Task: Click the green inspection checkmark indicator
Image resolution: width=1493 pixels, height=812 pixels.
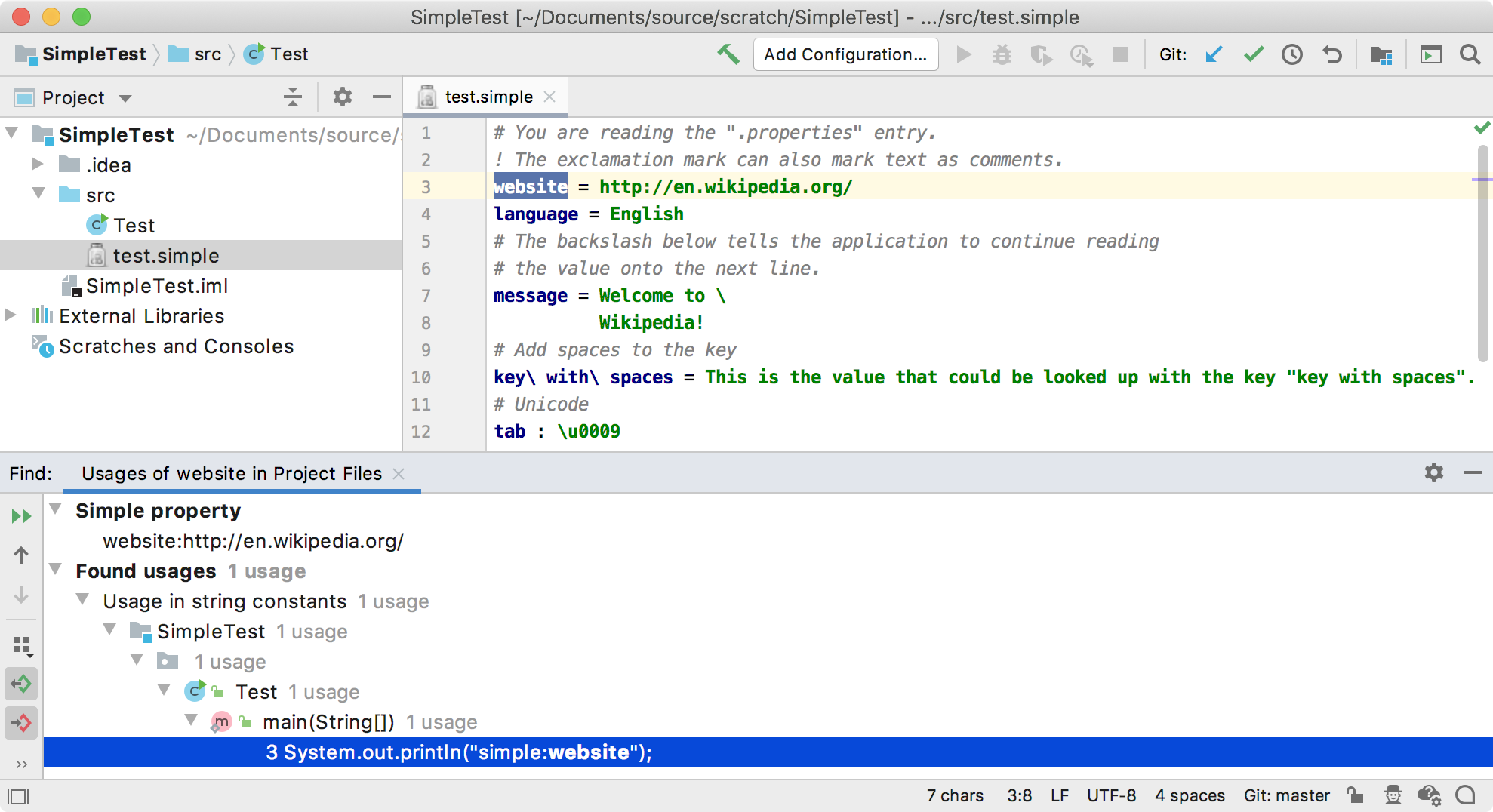Action: [1482, 128]
